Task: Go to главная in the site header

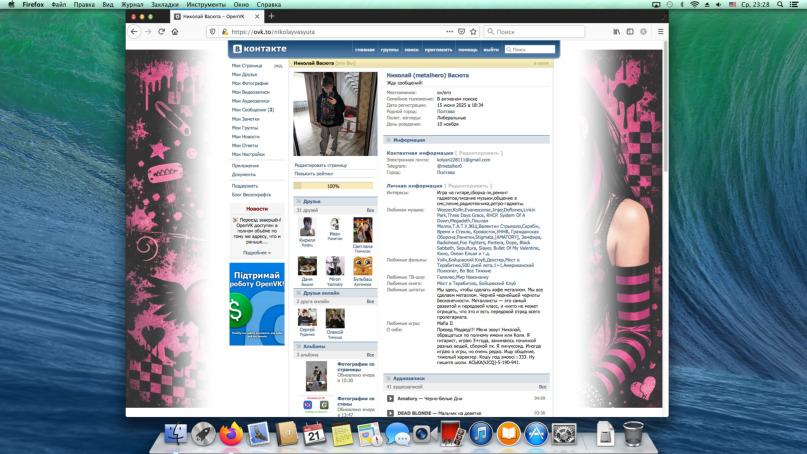Action: pyautogui.click(x=364, y=49)
